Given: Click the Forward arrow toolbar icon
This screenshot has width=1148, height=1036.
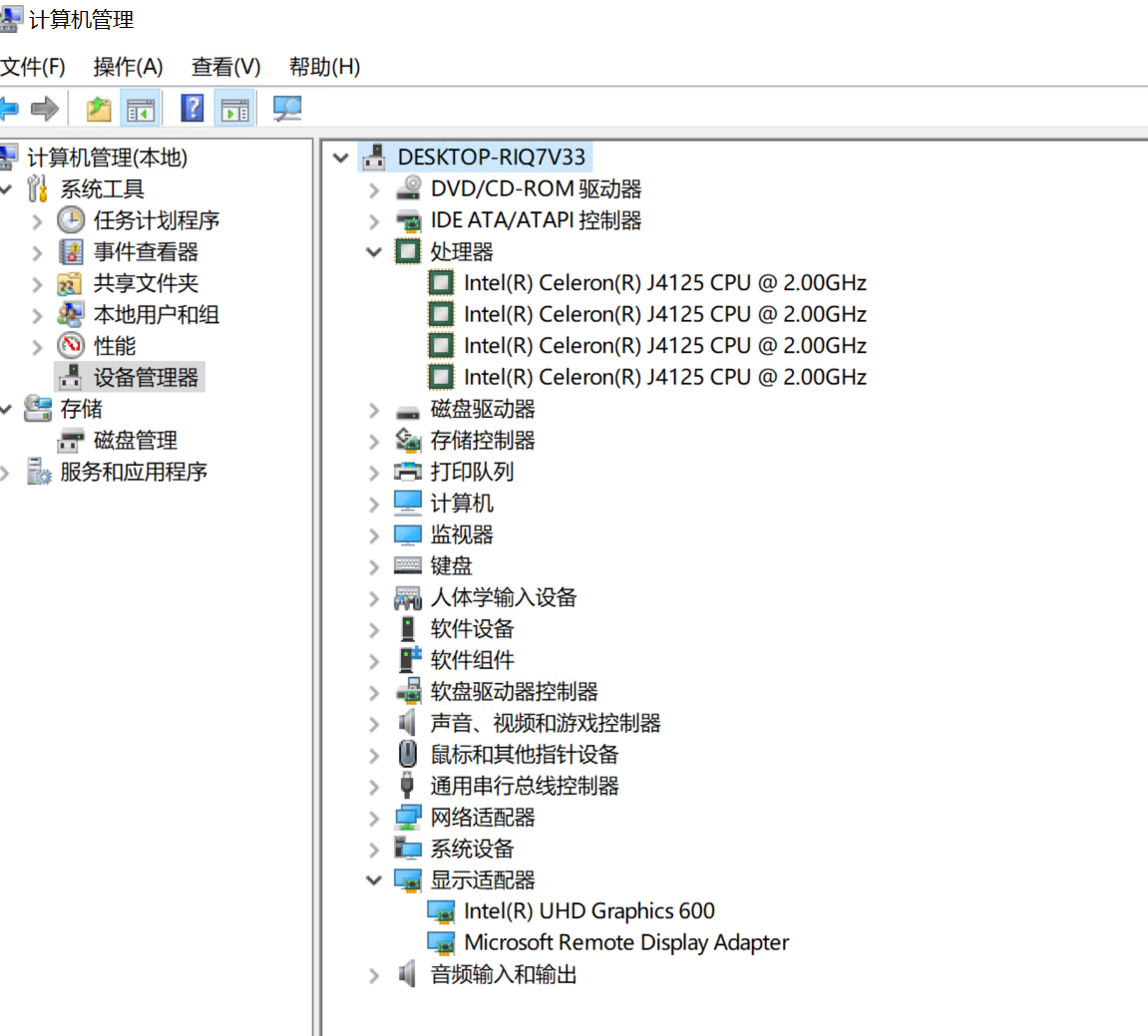Looking at the screenshot, I should [x=45, y=109].
